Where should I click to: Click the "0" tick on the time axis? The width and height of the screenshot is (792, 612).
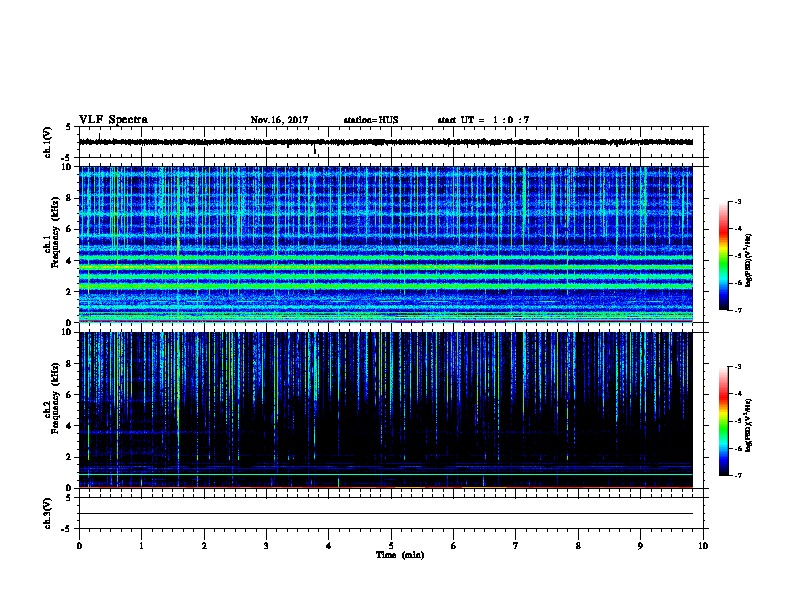79,546
